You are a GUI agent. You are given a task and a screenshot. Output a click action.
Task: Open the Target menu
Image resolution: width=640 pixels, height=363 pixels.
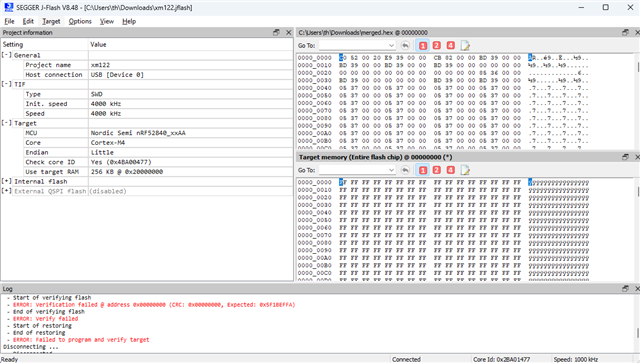[51, 21]
